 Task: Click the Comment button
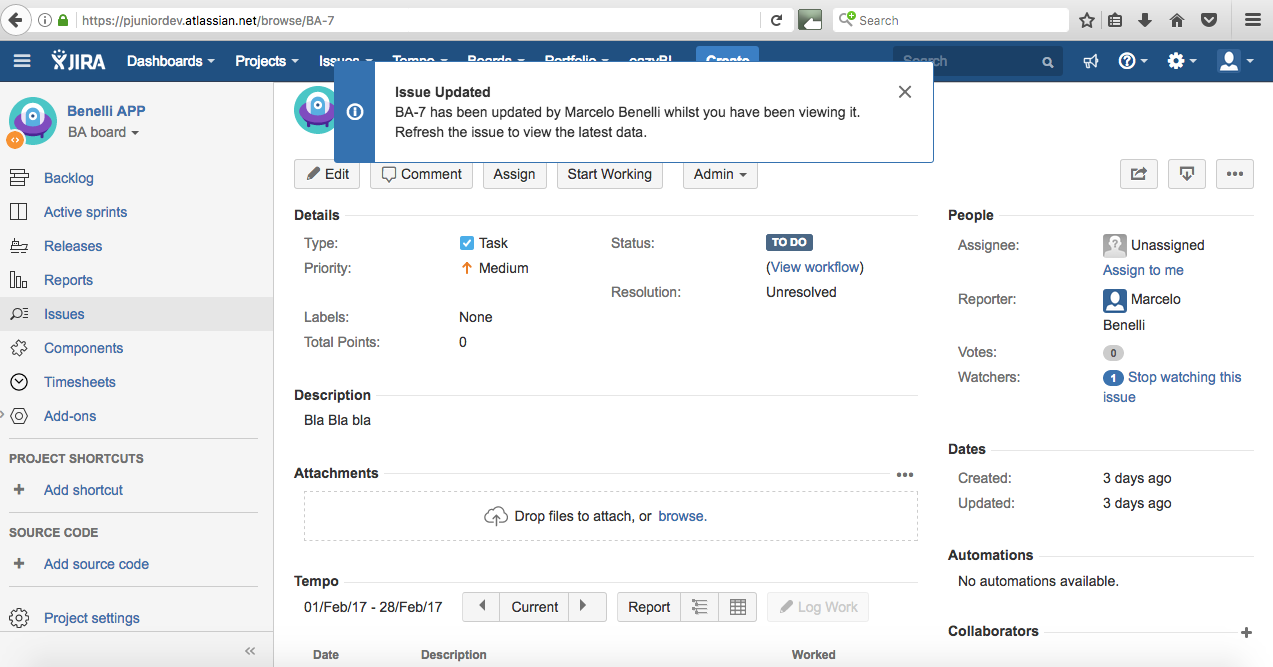(x=421, y=174)
